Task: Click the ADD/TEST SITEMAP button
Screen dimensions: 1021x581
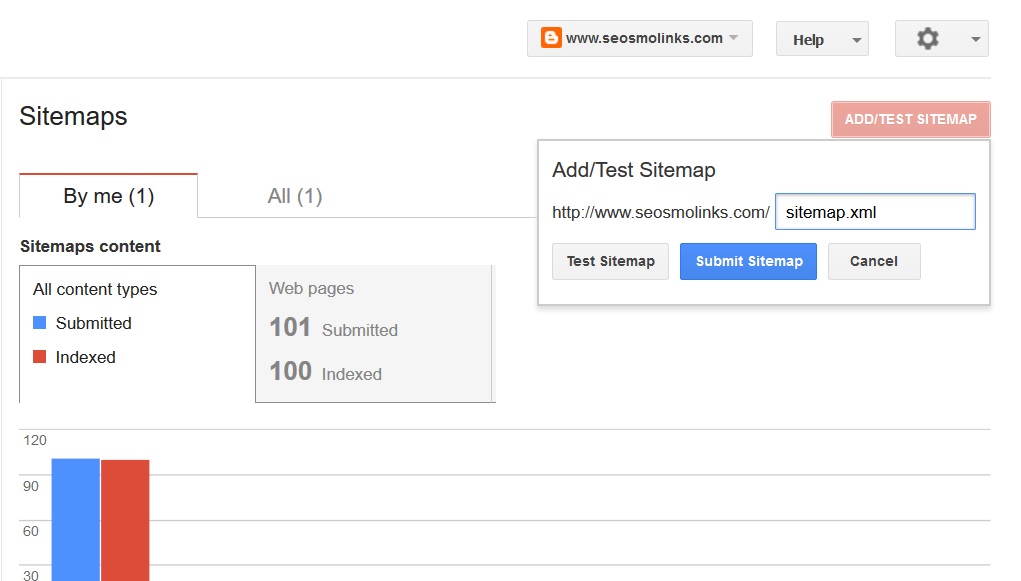Action: [x=910, y=119]
